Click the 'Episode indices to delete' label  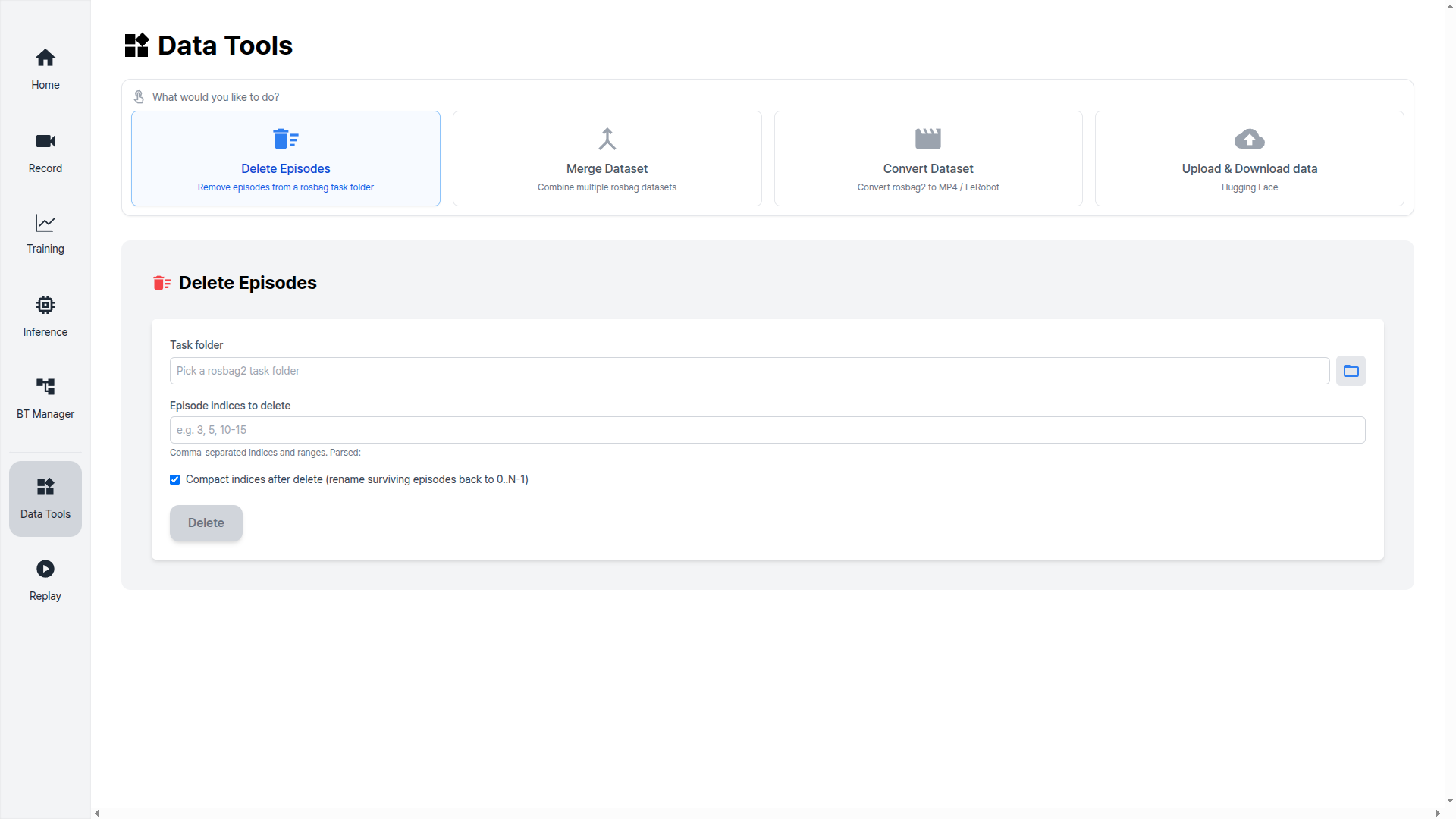(x=230, y=406)
